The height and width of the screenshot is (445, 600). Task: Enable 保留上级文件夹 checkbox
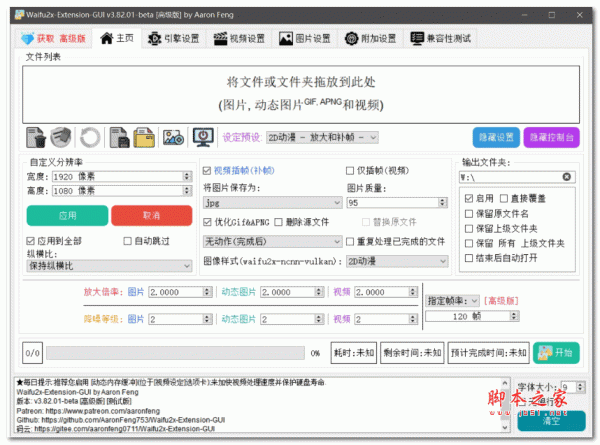point(469,228)
